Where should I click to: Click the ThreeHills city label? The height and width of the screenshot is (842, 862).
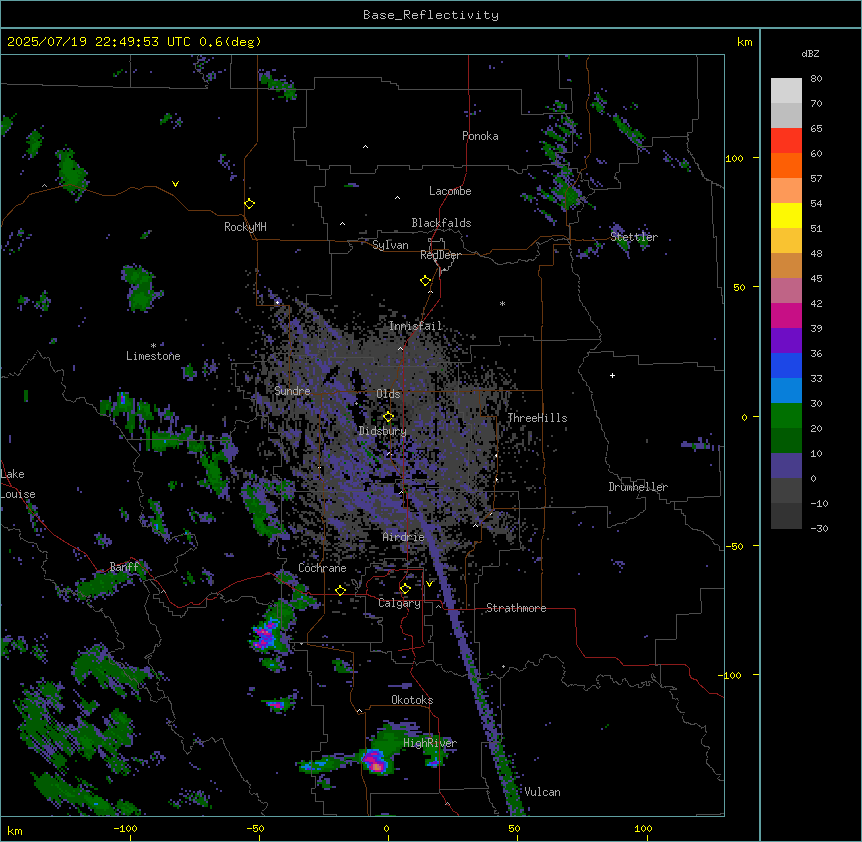click(x=537, y=418)
